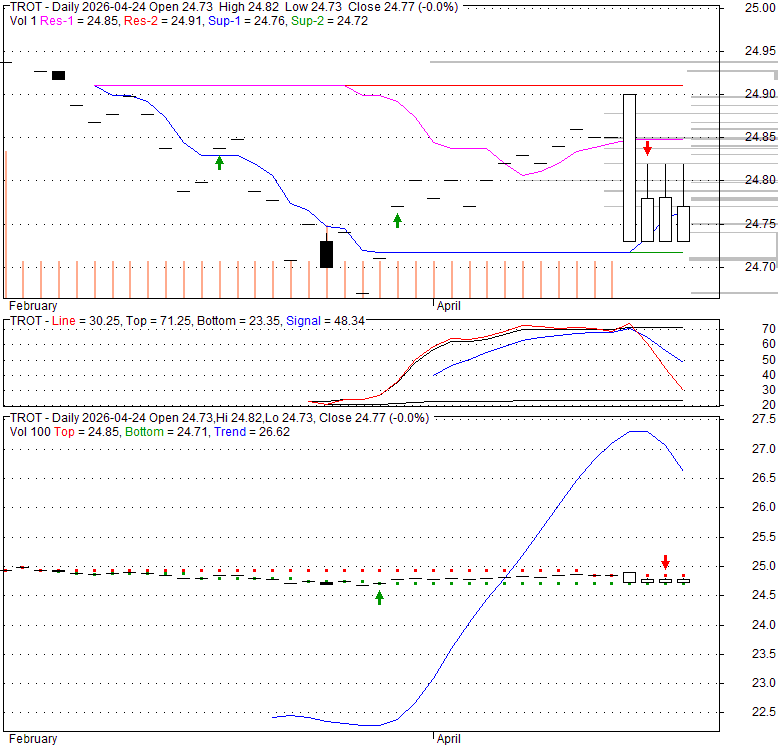
Task: Click the April label on the top chart axis
Action: [x=447, y=305]
